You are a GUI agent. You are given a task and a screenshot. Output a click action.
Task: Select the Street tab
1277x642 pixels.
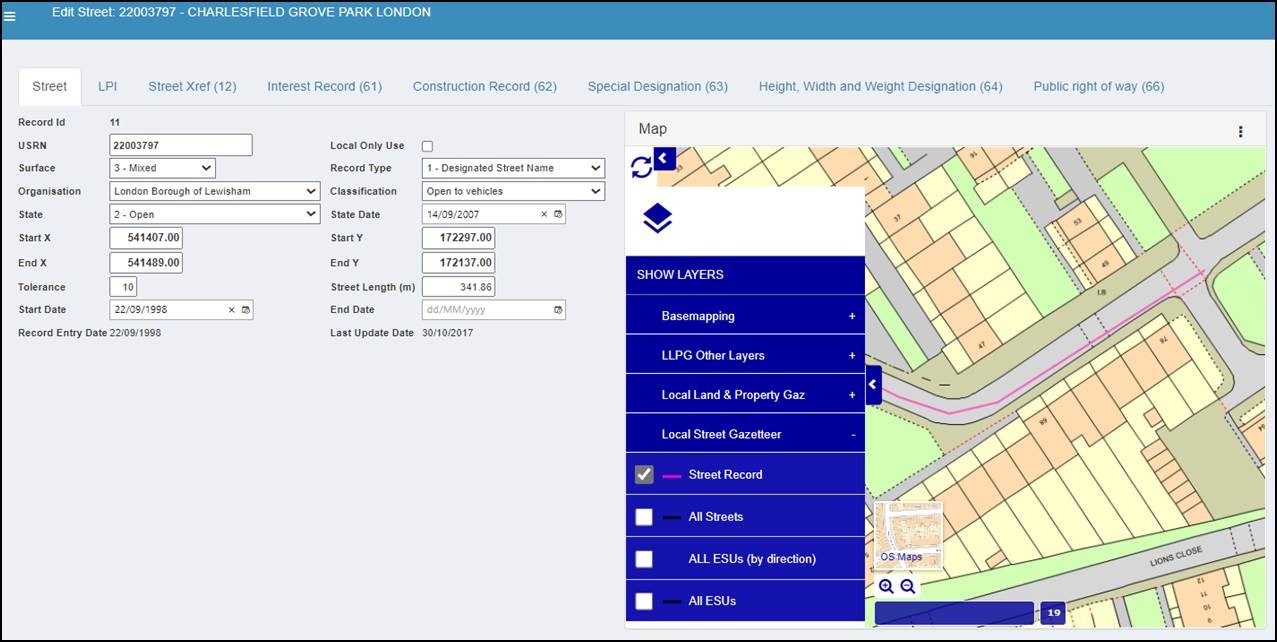[50, 86]
